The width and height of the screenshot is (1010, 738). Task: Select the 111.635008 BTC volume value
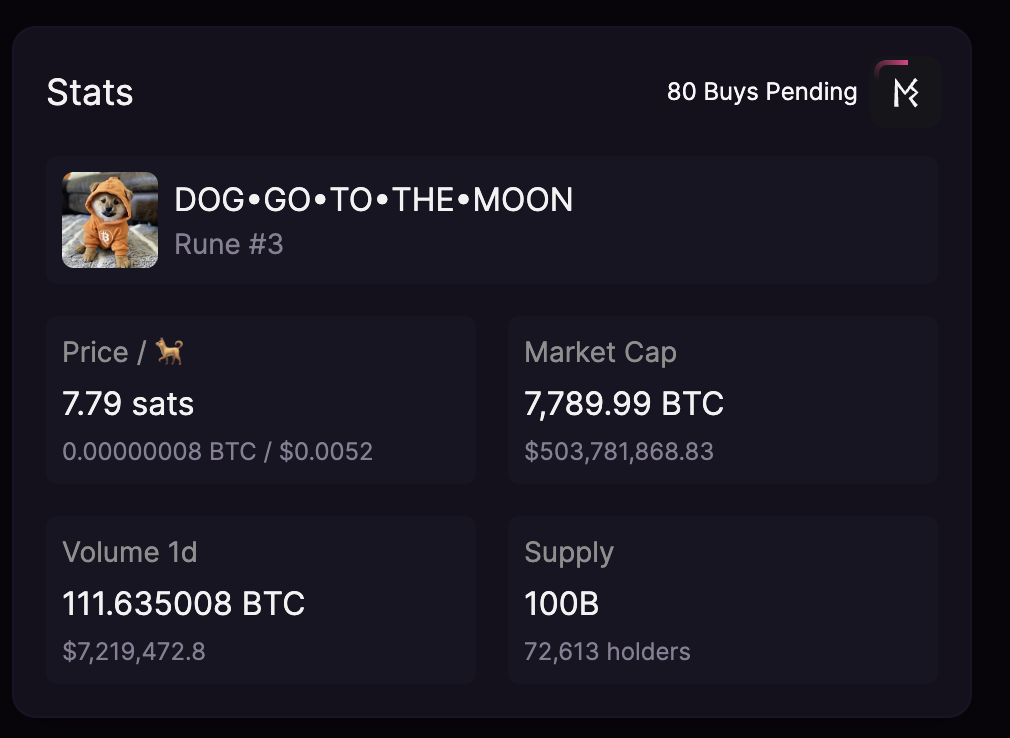coord(183,604)
